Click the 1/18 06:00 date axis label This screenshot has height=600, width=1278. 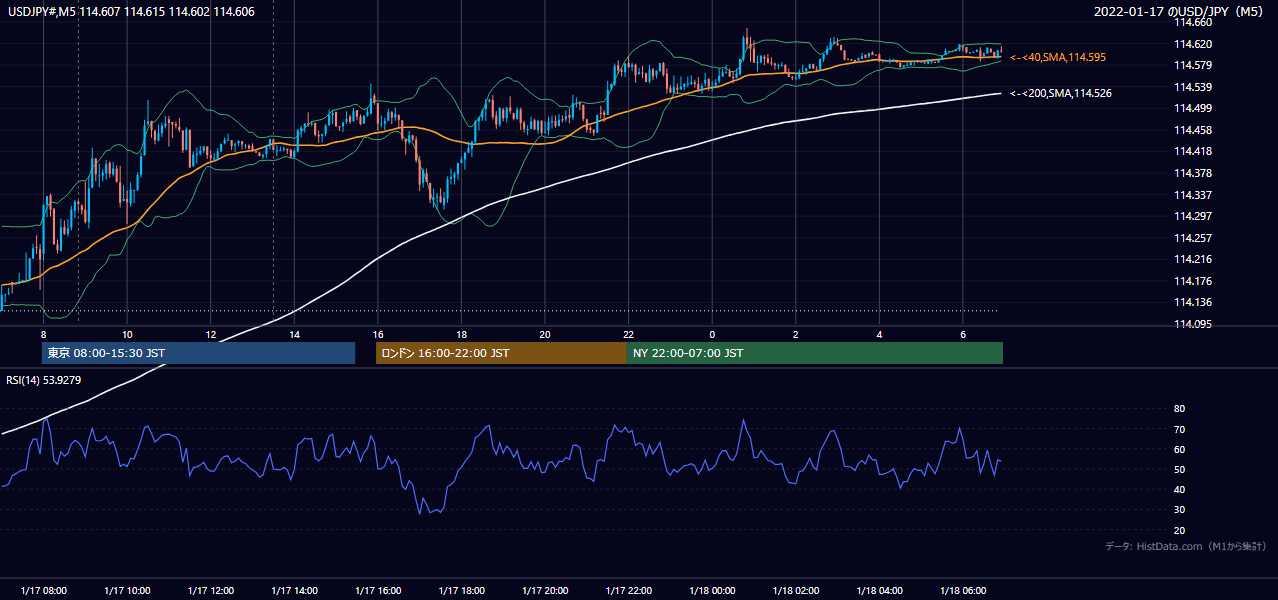pos(963,590)
